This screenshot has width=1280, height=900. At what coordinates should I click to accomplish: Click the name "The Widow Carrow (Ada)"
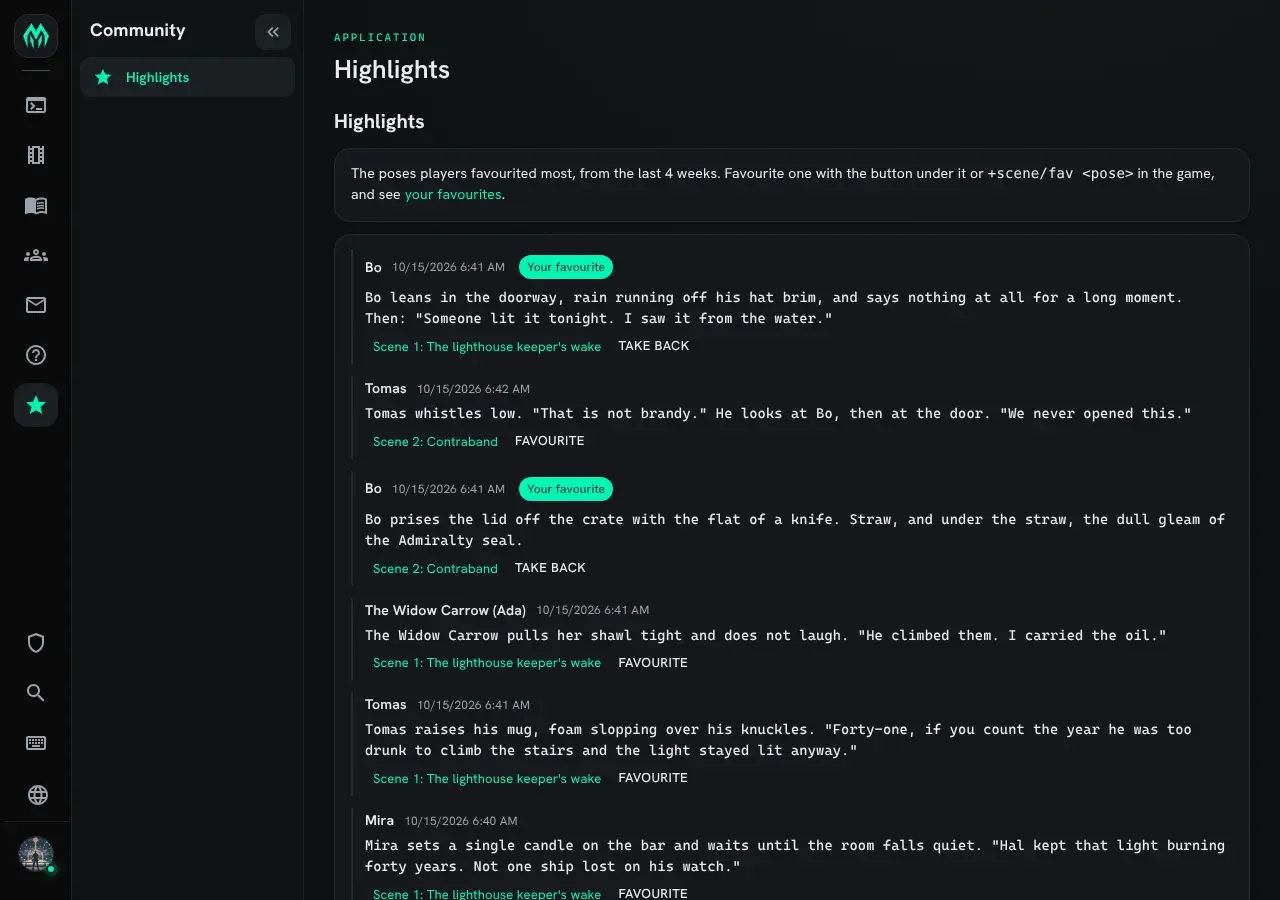coord(445,610)
